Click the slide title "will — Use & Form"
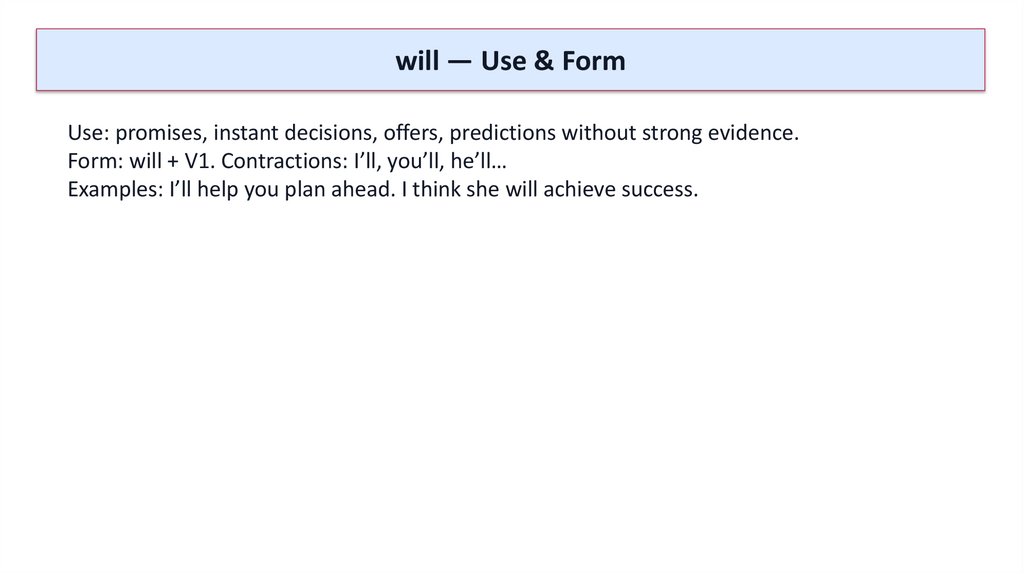 [510, 61]
